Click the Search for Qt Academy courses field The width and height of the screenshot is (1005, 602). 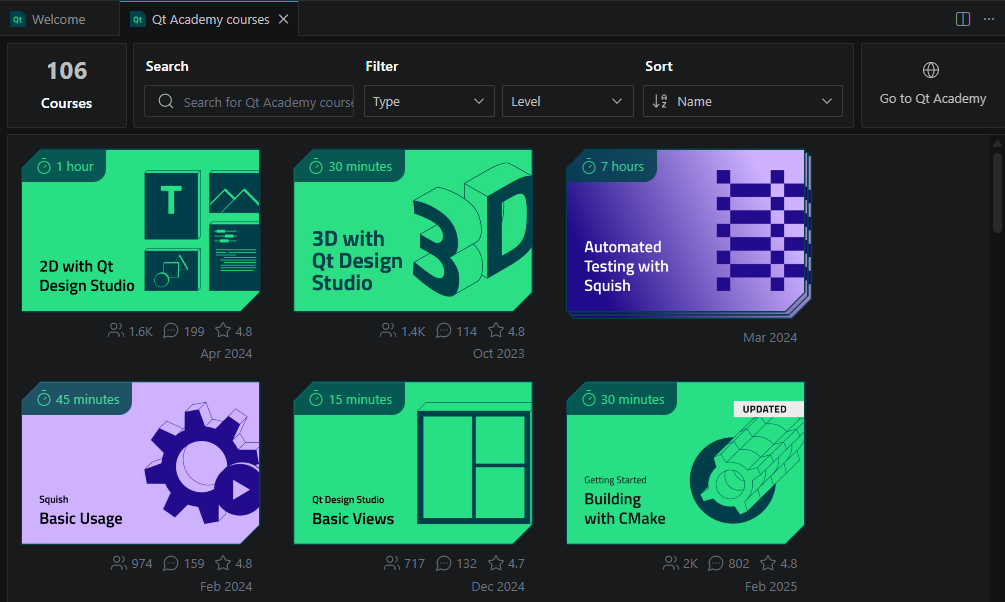(x=249, y=101)
